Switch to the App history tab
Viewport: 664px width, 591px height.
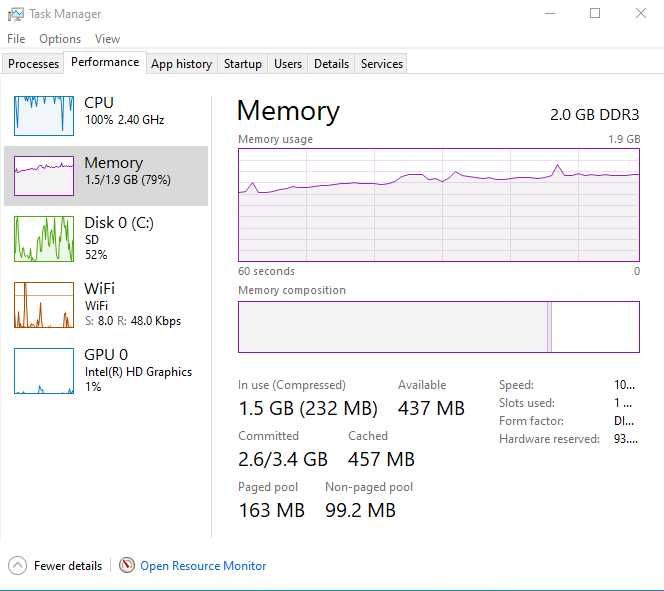pos(181,64)
